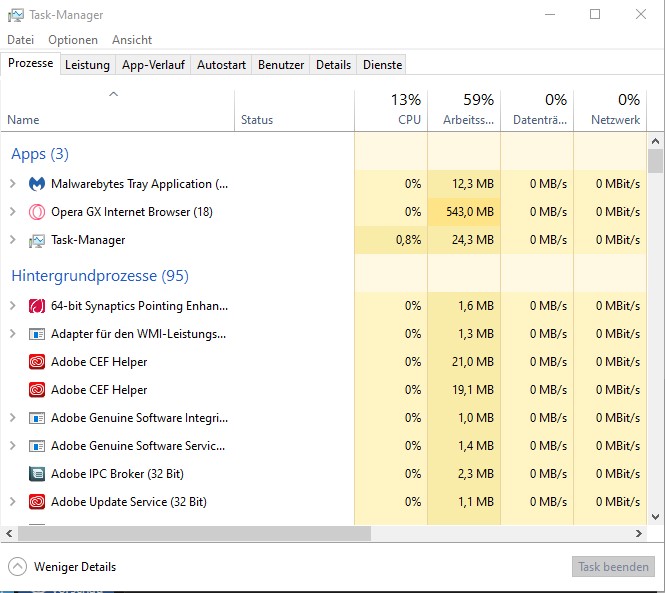This screenshot has width=665, height=593.
Task: Select the Adobe Update Service (32 Bit) name
Action: (x=129, y=502)
